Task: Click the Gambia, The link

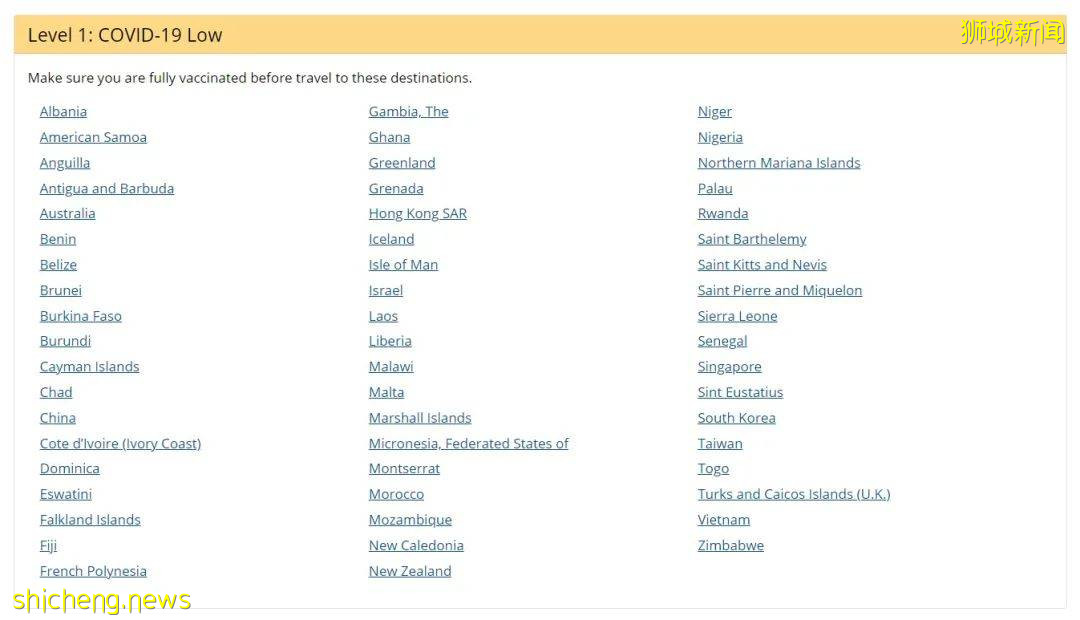Action: coord(408,111)
